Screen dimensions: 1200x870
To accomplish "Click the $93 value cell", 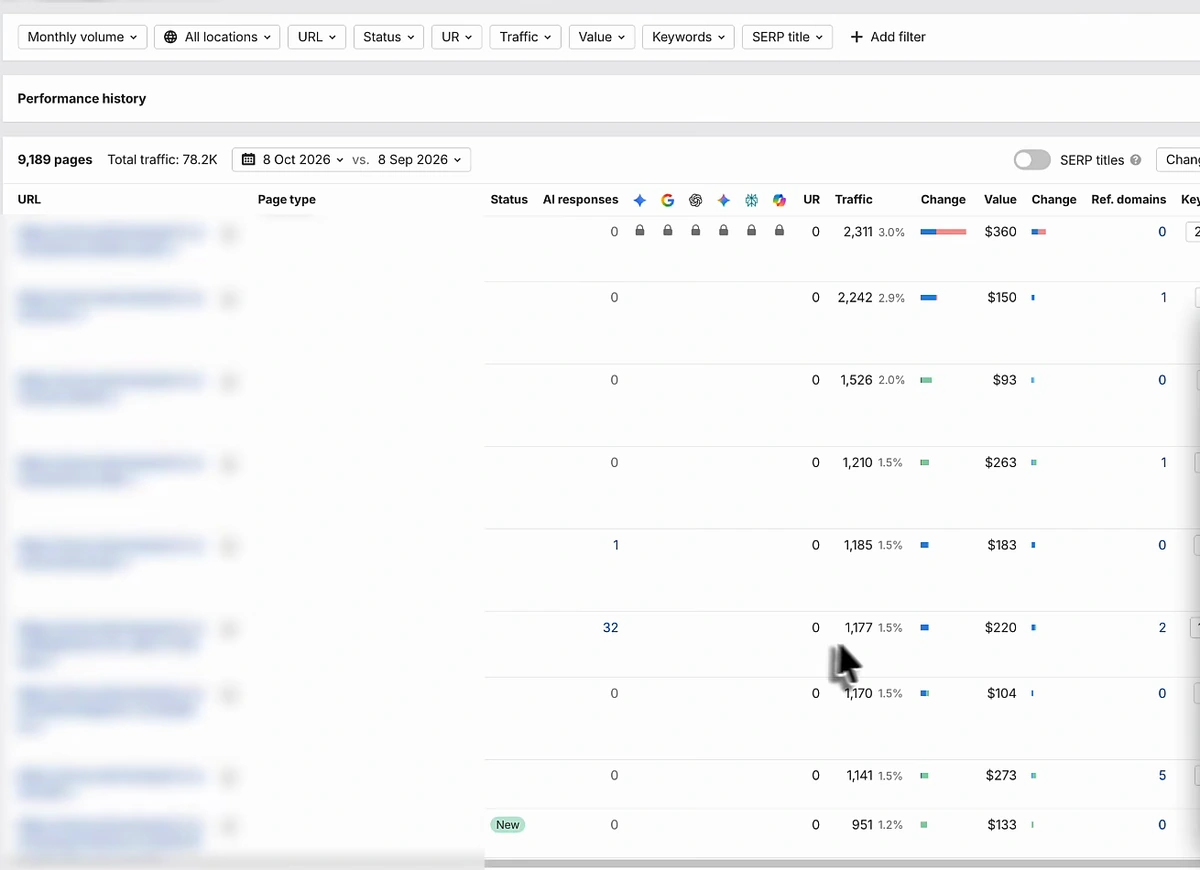I will click(x=1005, y=380).
